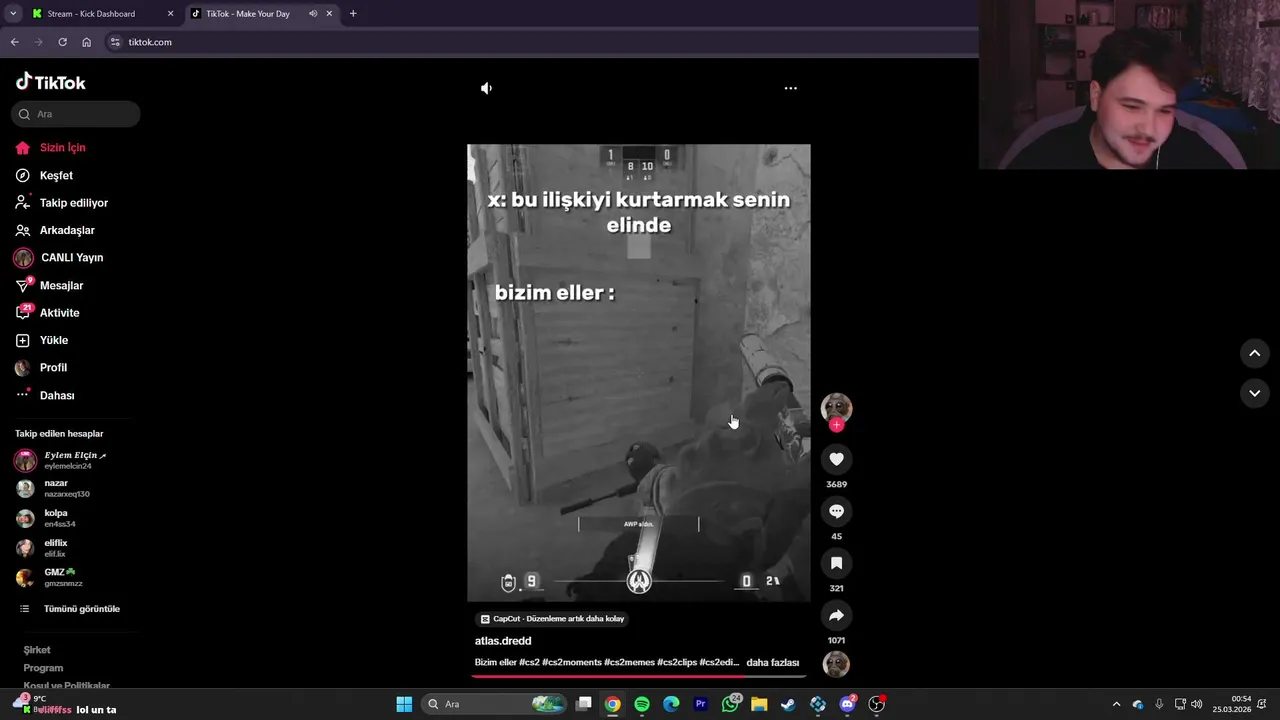This screenshot has height=720, width=1280.
Task: Open the creator's avatar beside the video
Action: coord(836,407)
